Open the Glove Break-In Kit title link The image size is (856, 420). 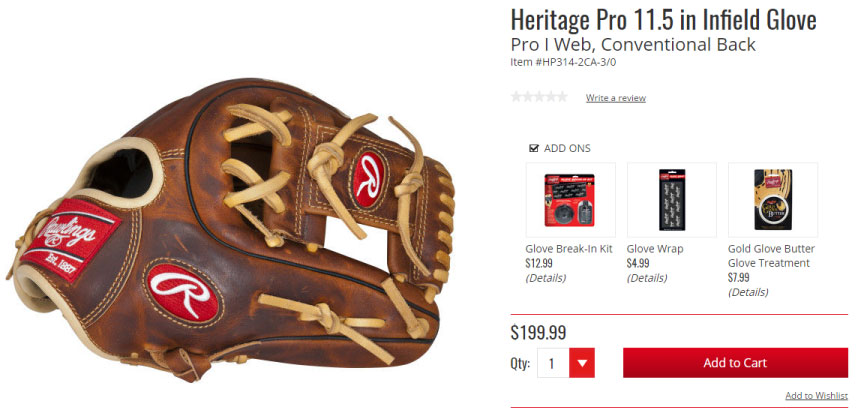[x=569, y=249]
